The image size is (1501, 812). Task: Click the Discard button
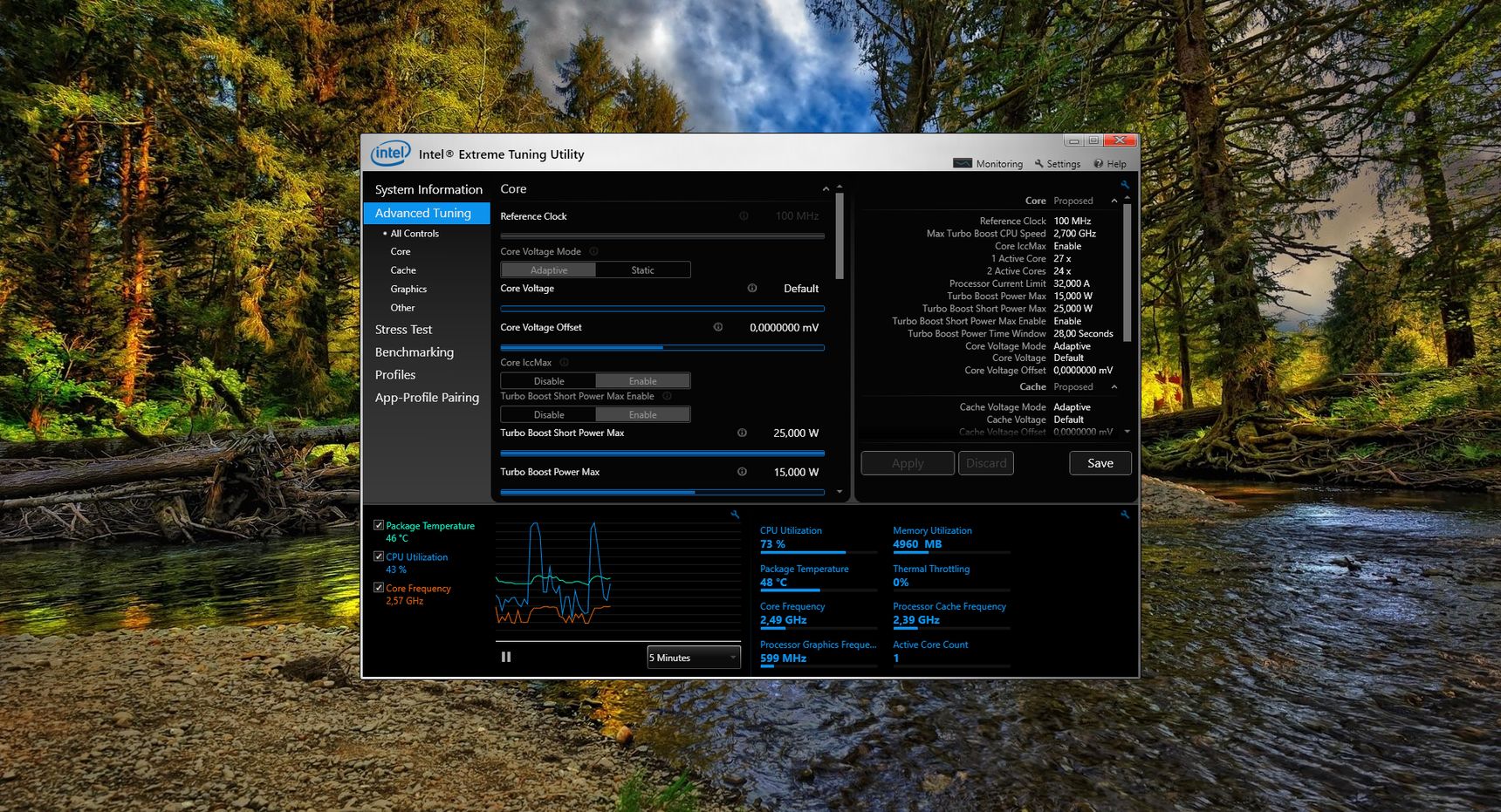pyautogui.click(x=986, y=463)
